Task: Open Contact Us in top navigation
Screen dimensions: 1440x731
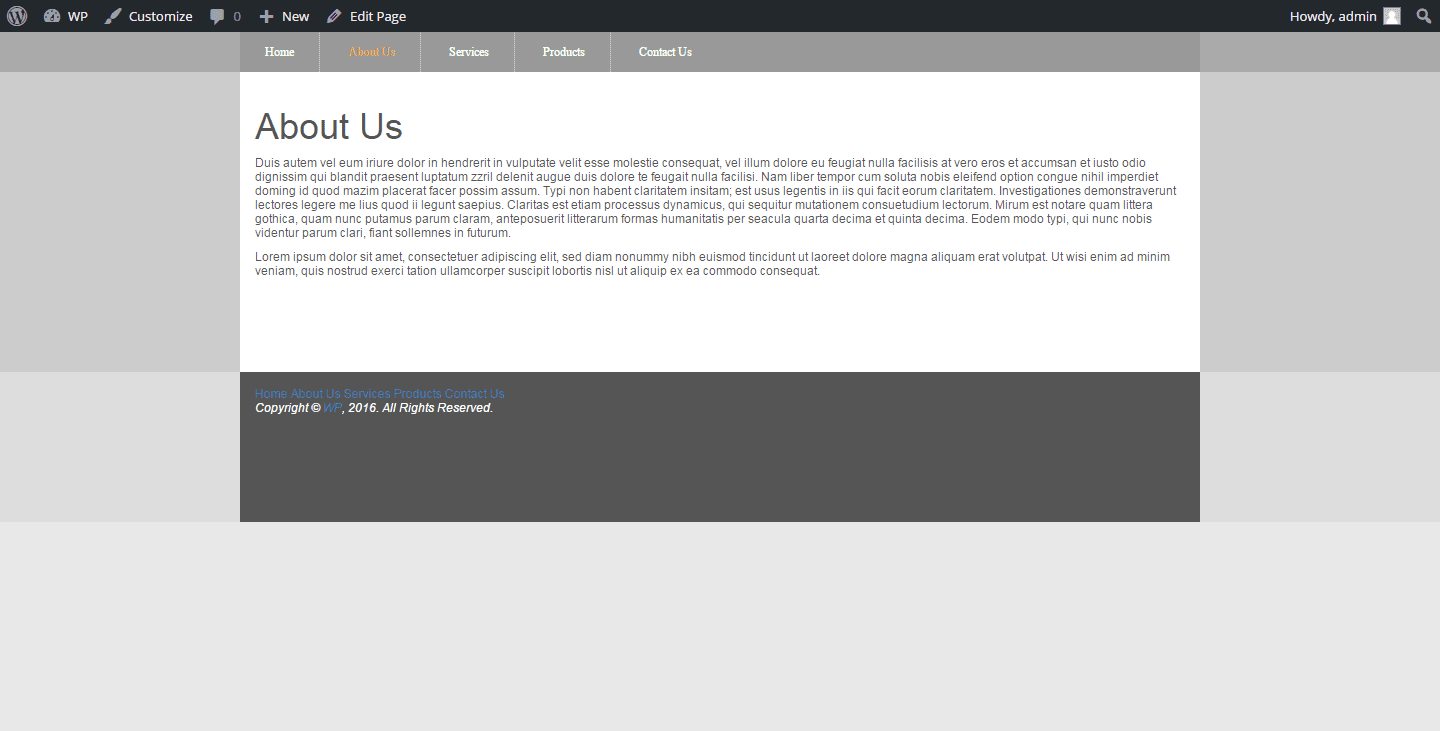Action: (x=665, y=52)
